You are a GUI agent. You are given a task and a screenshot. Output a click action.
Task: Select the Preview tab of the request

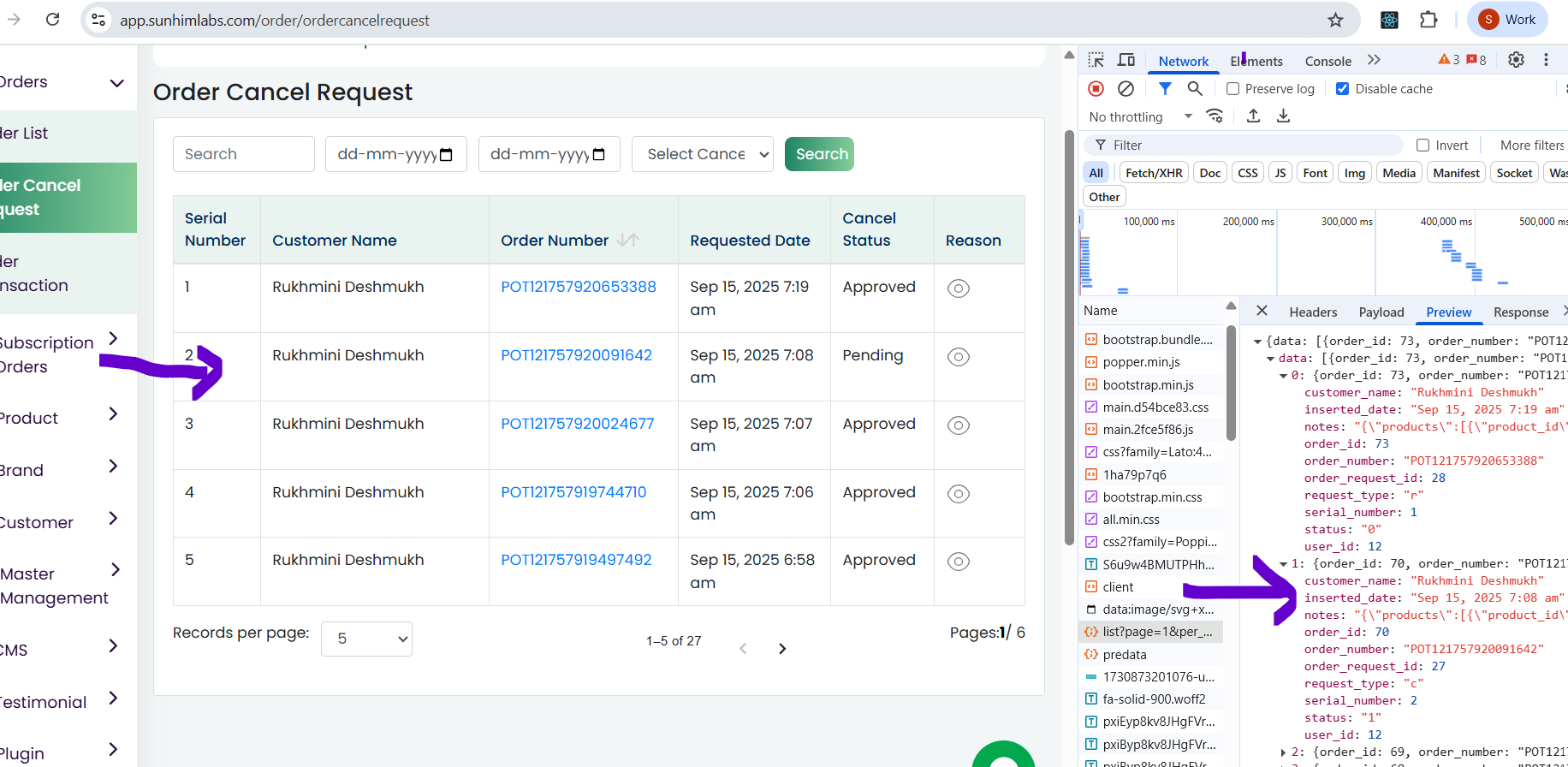point(1449,312)
